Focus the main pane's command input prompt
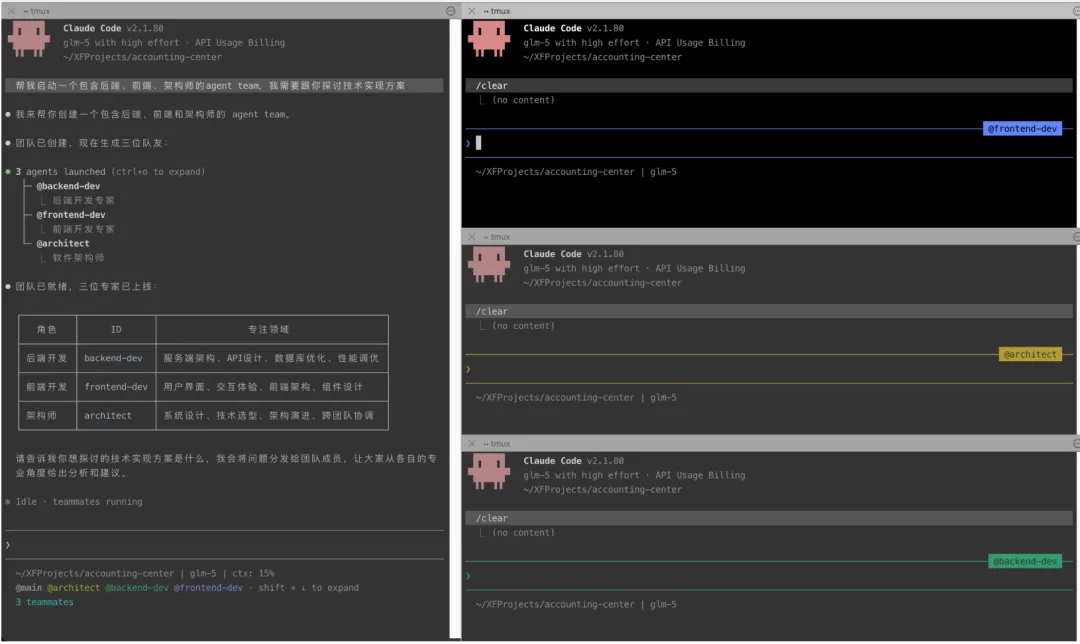Viewport: 1080px width, 644px height. 224,545
